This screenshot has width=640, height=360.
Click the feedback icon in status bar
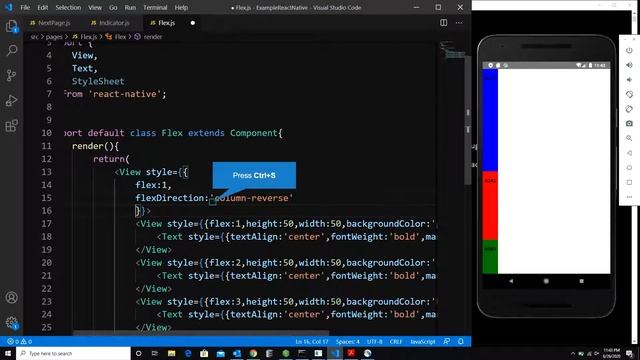pyautogui.click(x=447, y=342)
